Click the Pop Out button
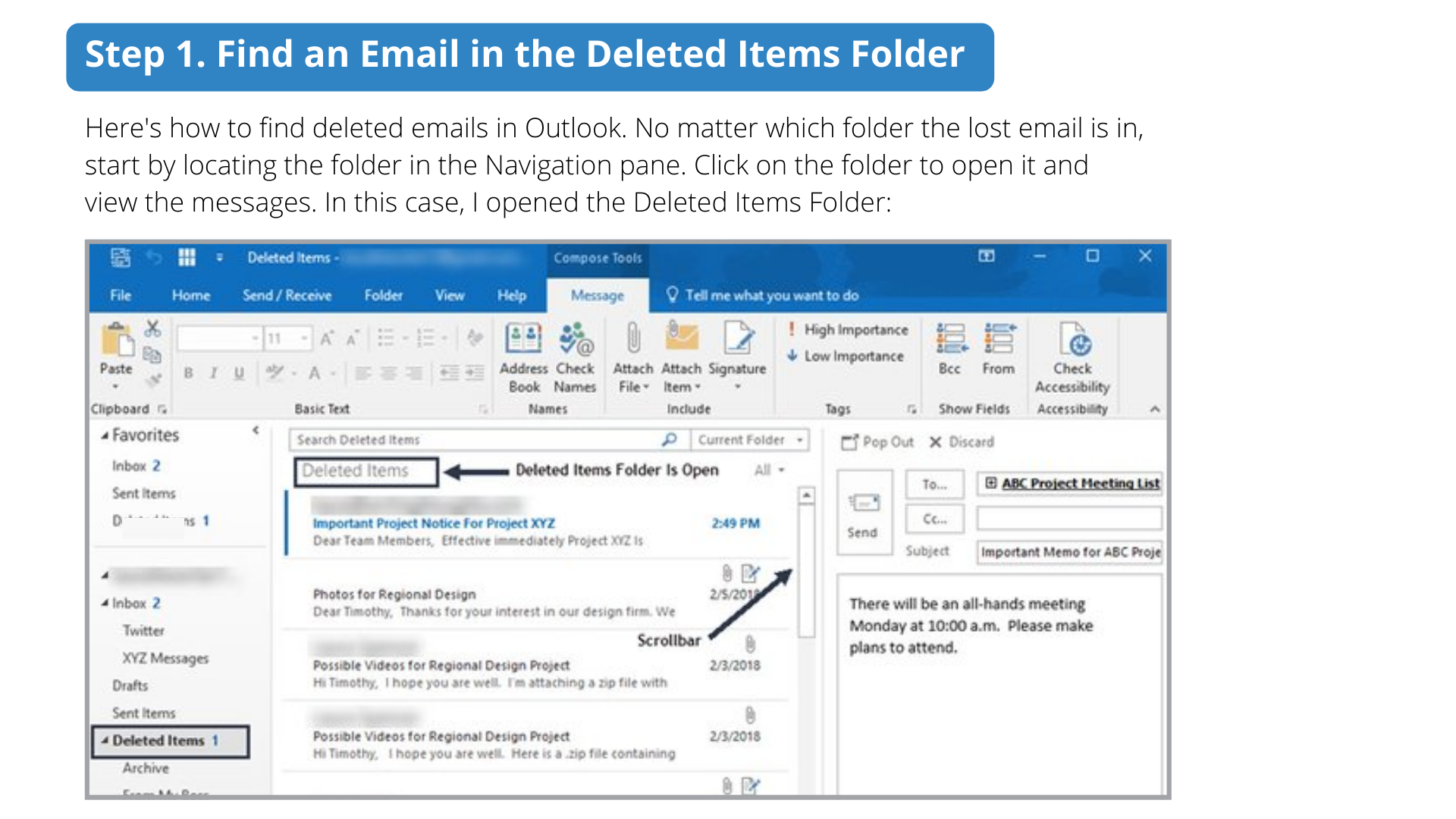The image size is (1456, 819). coord(877,442)
